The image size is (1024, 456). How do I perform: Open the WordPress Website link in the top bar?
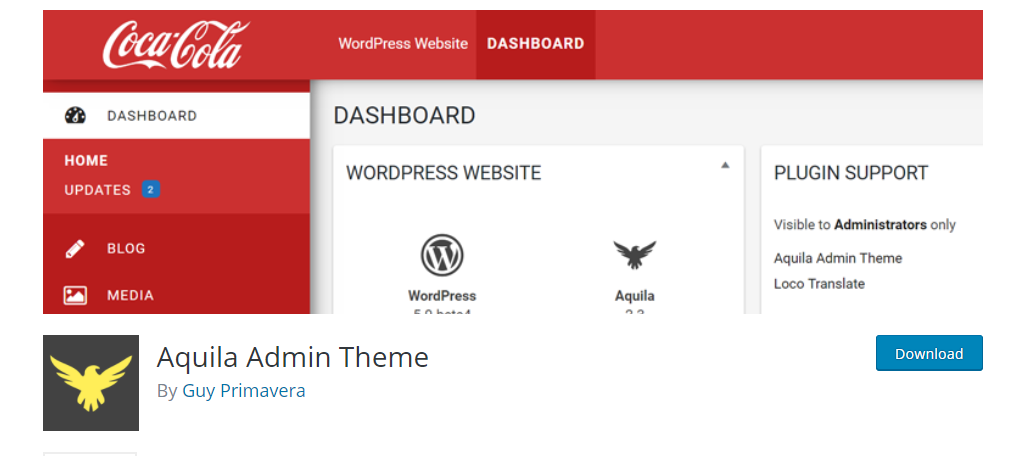pyautogui.click(x=403, y=44)
